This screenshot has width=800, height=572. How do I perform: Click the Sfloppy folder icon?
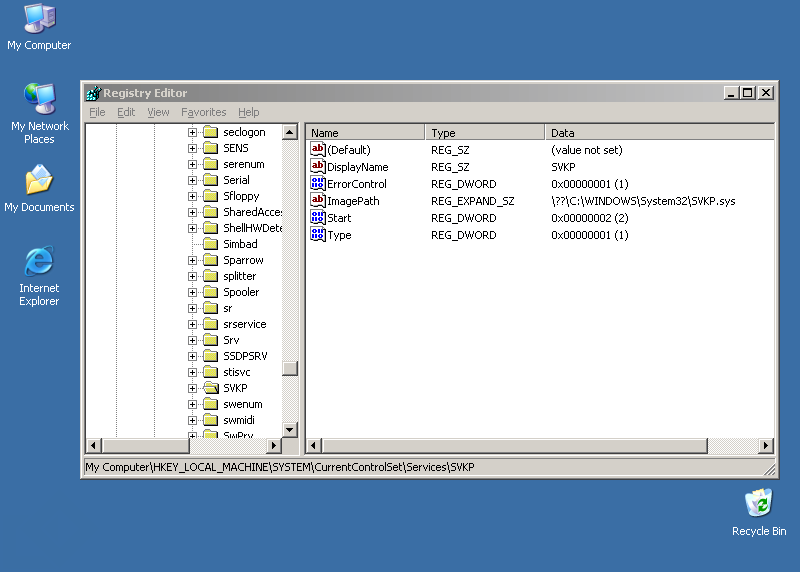click(x=211, y=196)
